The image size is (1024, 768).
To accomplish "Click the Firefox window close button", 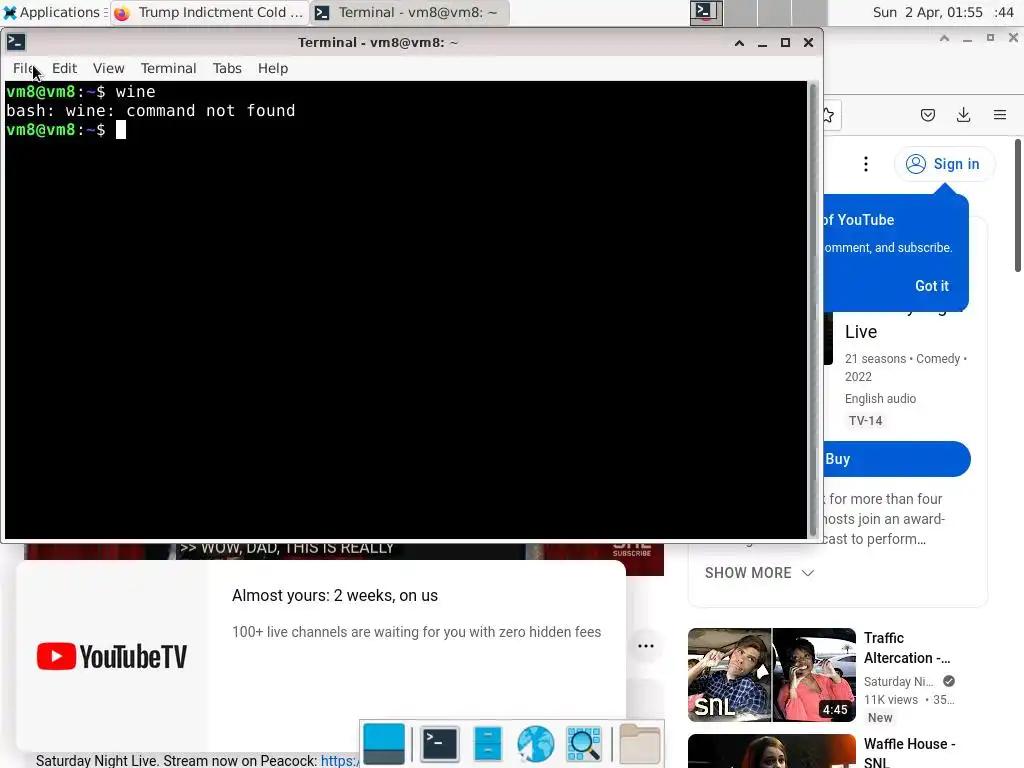I will click(x=1014, y=38).
